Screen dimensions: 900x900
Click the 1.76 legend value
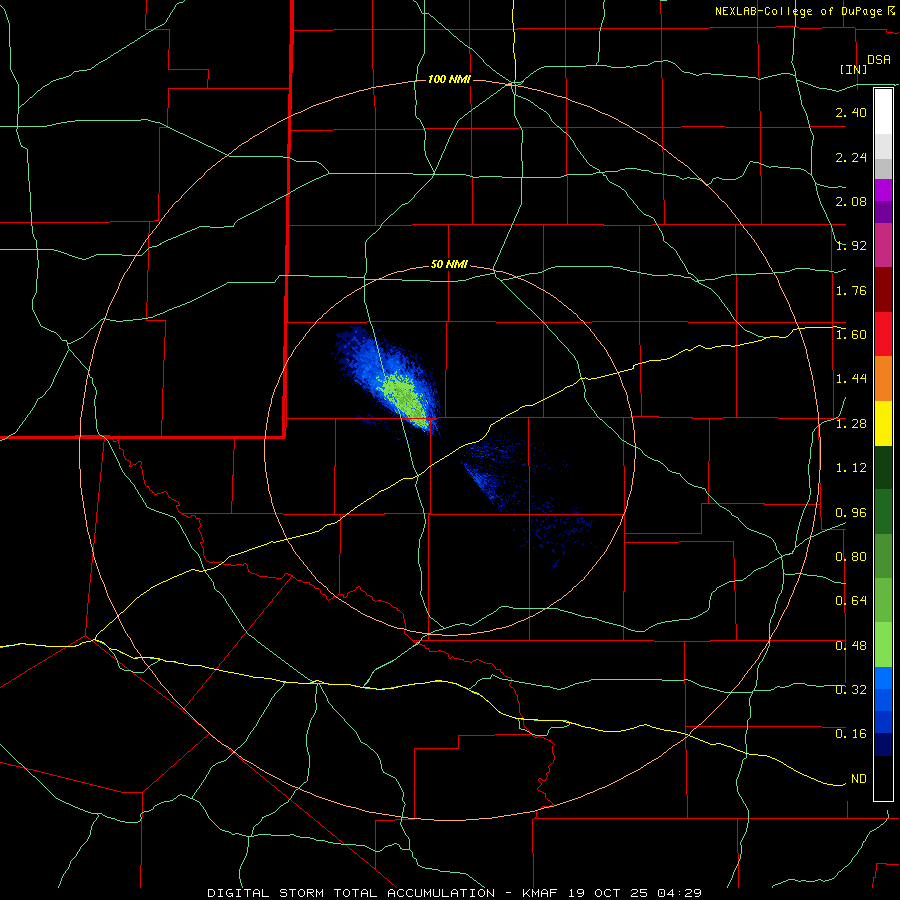click(x=851, y=290)
